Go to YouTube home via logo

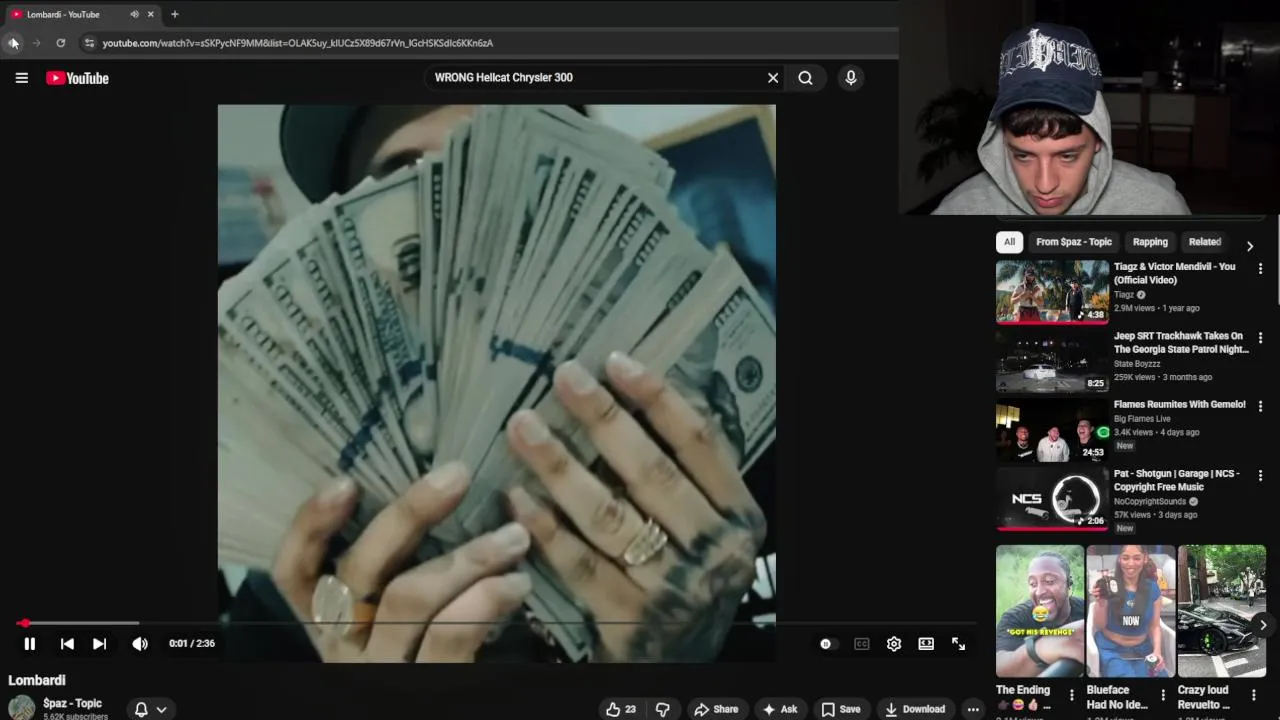[77, 78]
